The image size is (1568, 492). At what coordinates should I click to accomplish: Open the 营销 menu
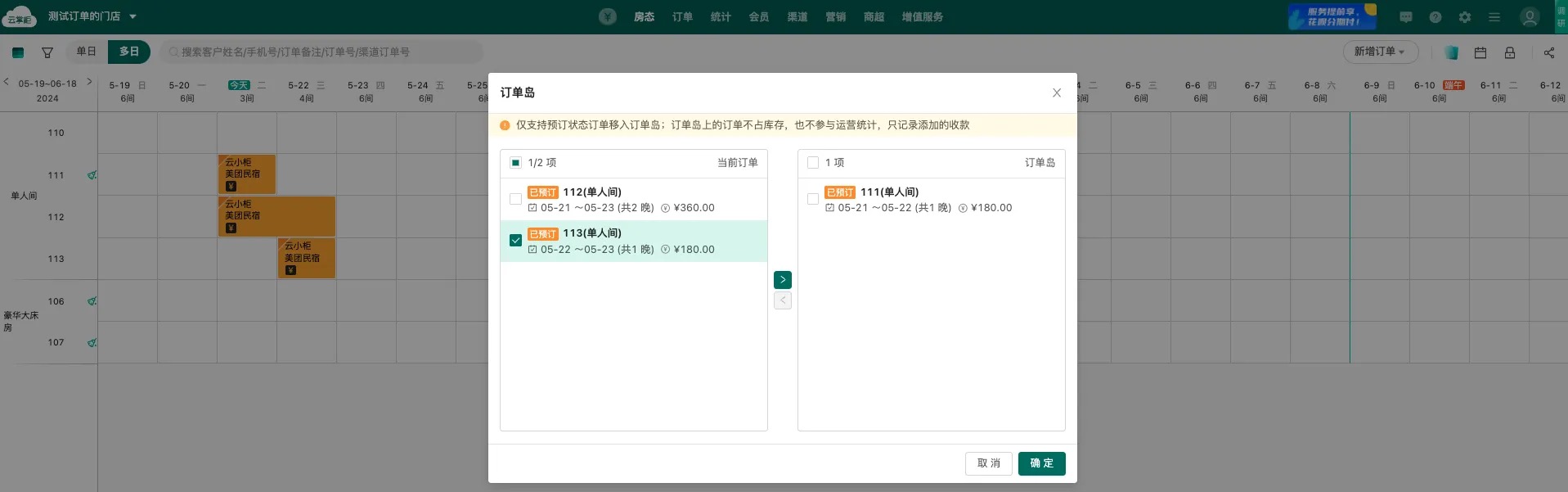point(836,16)
